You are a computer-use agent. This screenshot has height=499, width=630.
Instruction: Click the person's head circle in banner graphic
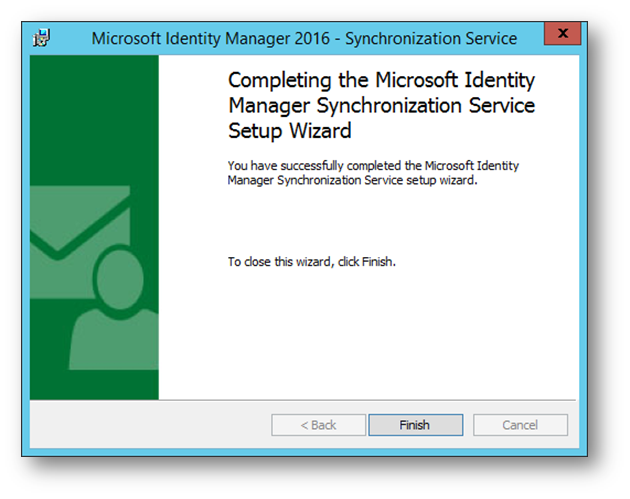coord(120,278)
